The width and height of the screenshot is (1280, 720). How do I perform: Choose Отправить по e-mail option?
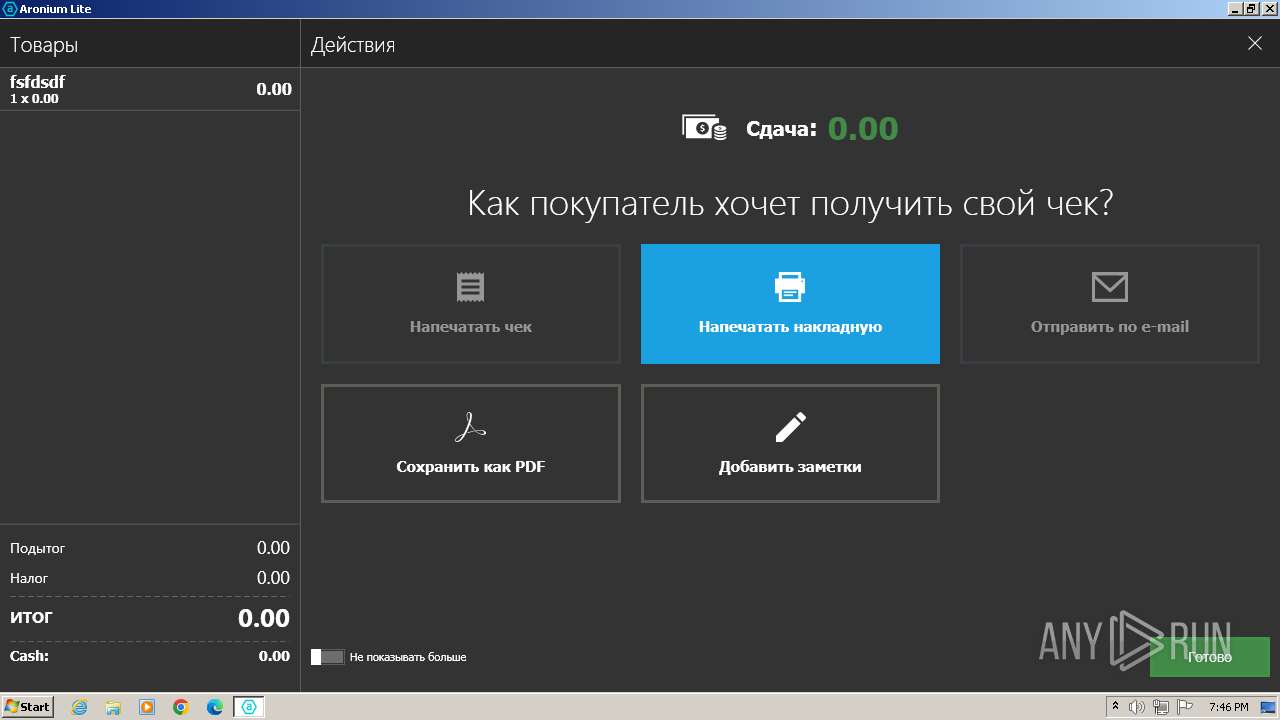[1110, 304]
